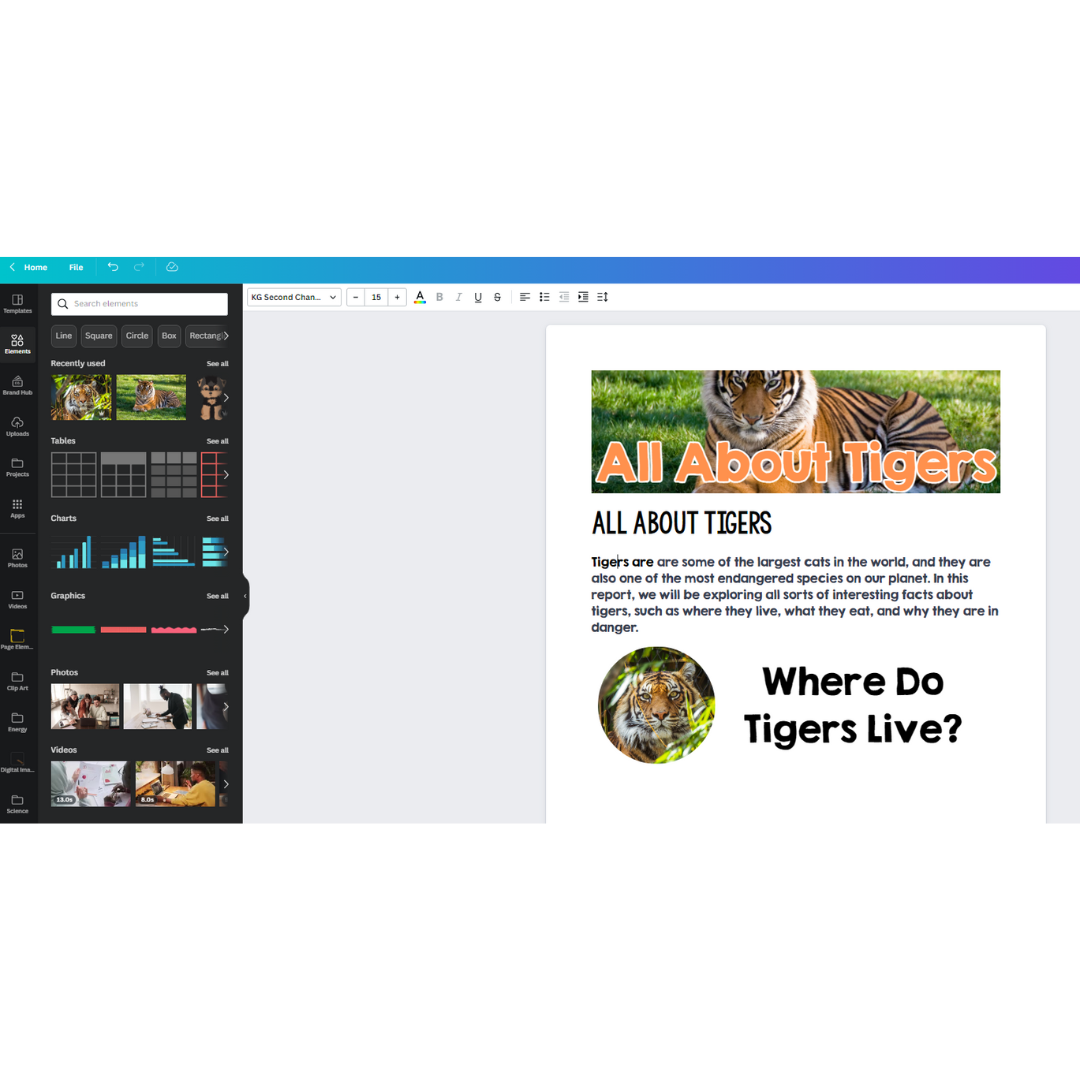Toggle underline formatting

[x=477, y=296]
